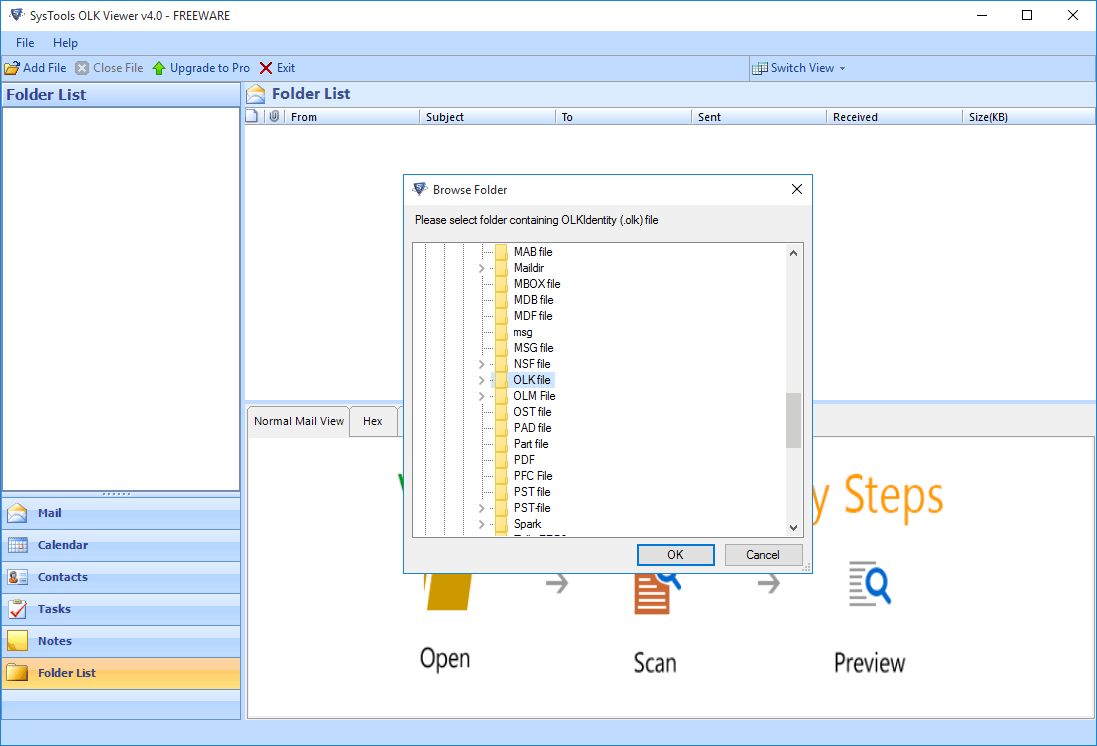Sort by the To column header
Viewport: 1097px width, 746px height.
tap(623, 117)
